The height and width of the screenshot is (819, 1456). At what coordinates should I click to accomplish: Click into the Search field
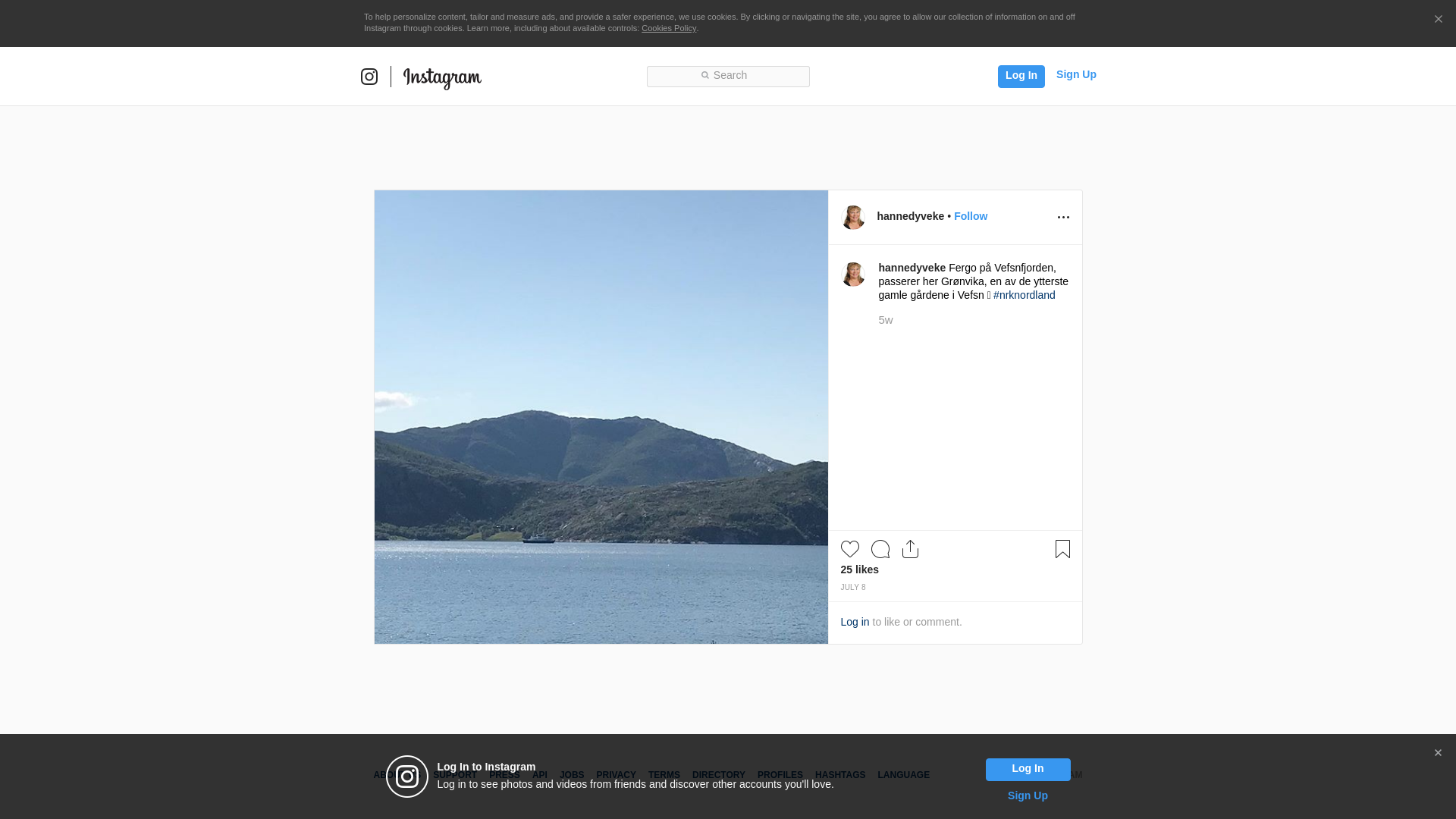pyautogui.click(x=728, y=76)
